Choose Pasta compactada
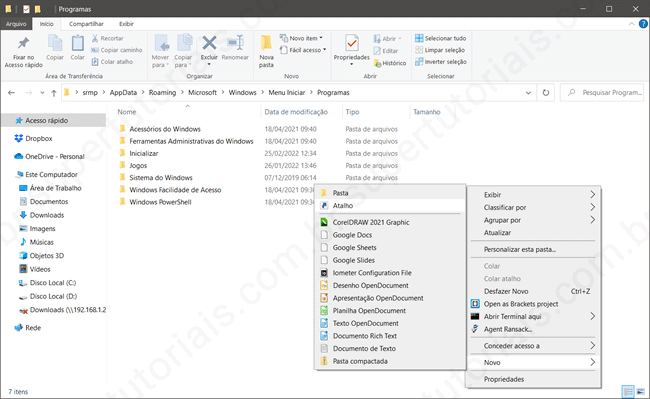The width and height of the screenshot is (650, 399). click(390, 361)
